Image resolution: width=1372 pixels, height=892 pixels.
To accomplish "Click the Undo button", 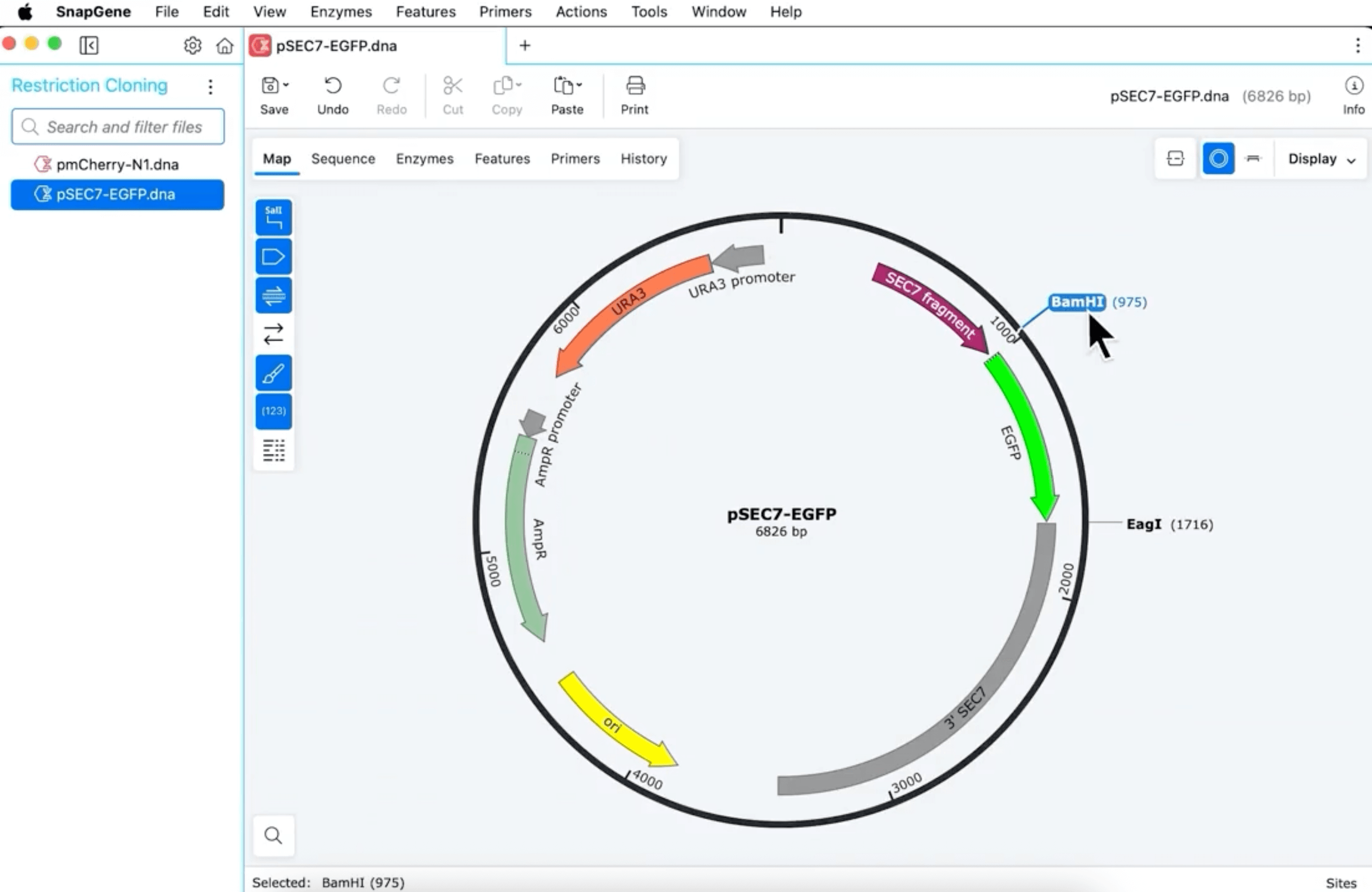I will point(332,96).
